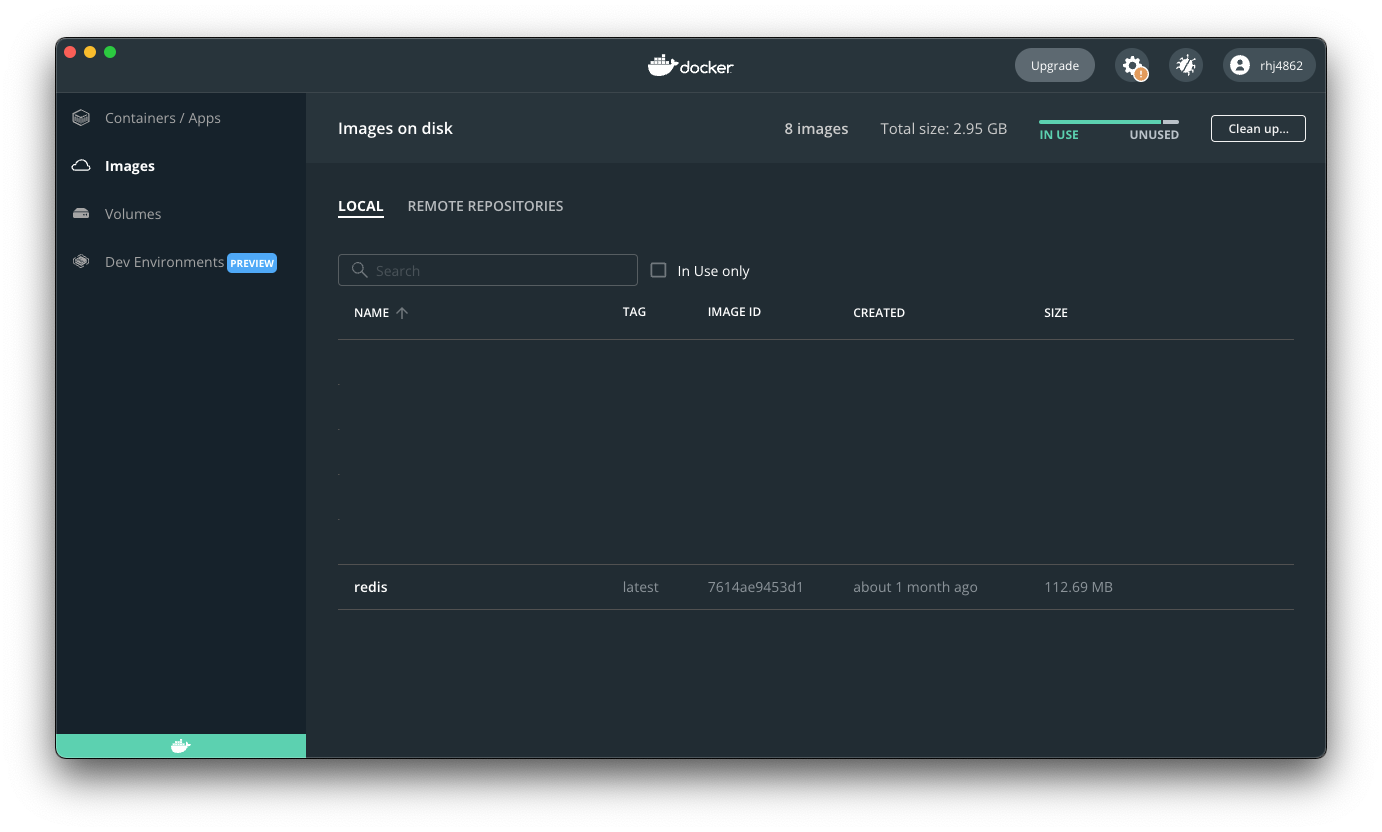Screen dimensions: 1382x832
Task: Enable In Use only checkbox
Action: coord(658,270)
